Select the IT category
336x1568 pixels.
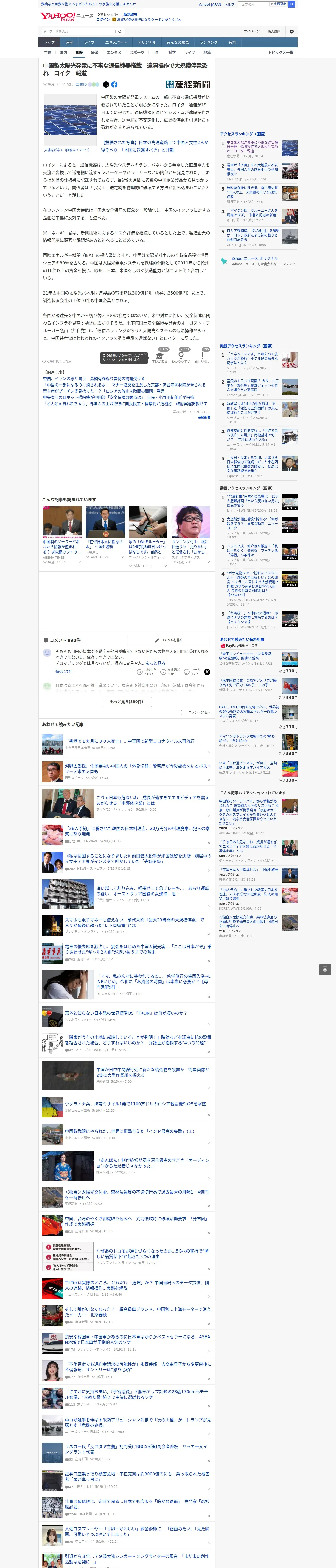[156, 52]
